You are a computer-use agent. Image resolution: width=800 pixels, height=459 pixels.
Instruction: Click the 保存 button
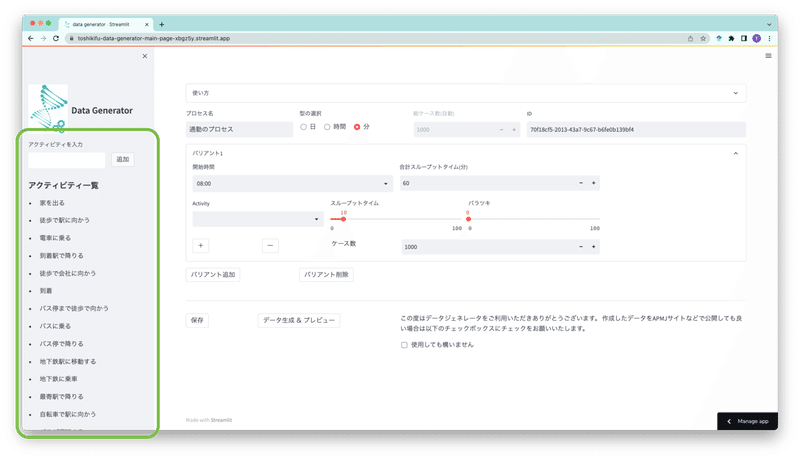(x=197, y=320)
